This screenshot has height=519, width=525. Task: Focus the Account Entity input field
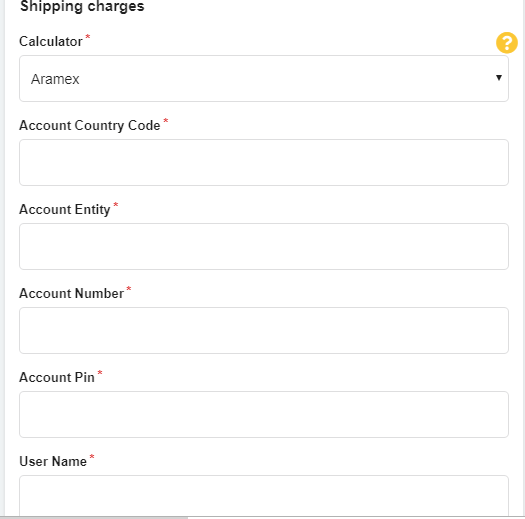click(264, 247)
